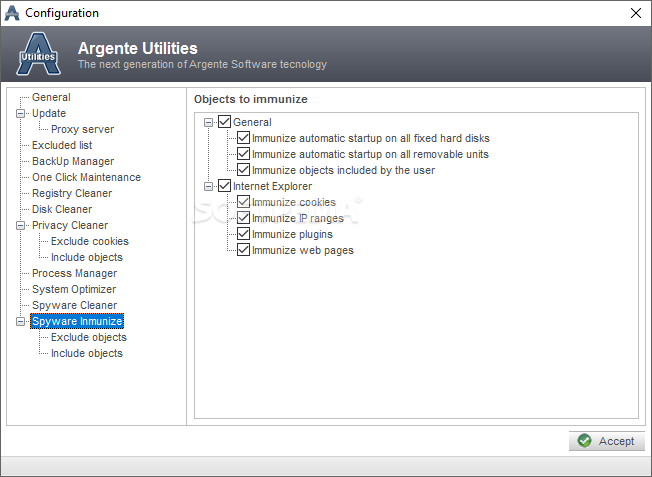This screenshot has height=477, width=652.
Task: Toggle the Internet Explorer group checkbox
Action: [x=225, y=186]
